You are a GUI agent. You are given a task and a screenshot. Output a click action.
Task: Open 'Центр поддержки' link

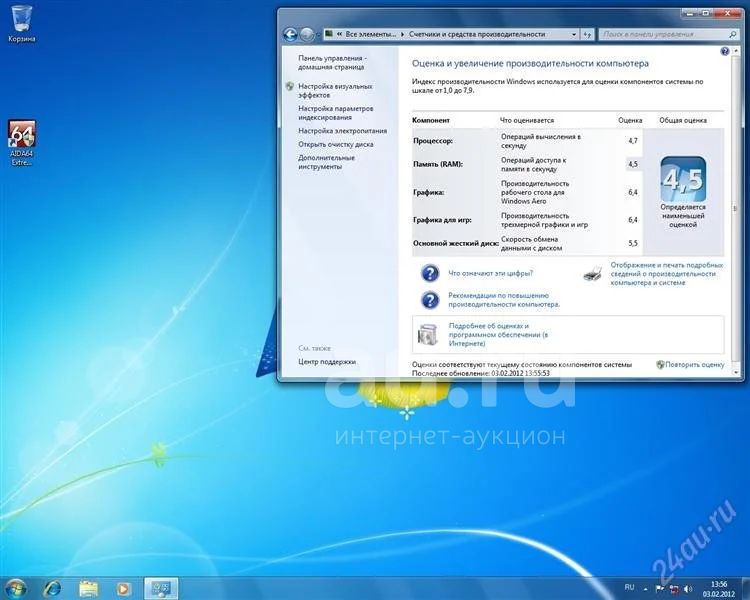pyautogui.click(x=327, y=362)
